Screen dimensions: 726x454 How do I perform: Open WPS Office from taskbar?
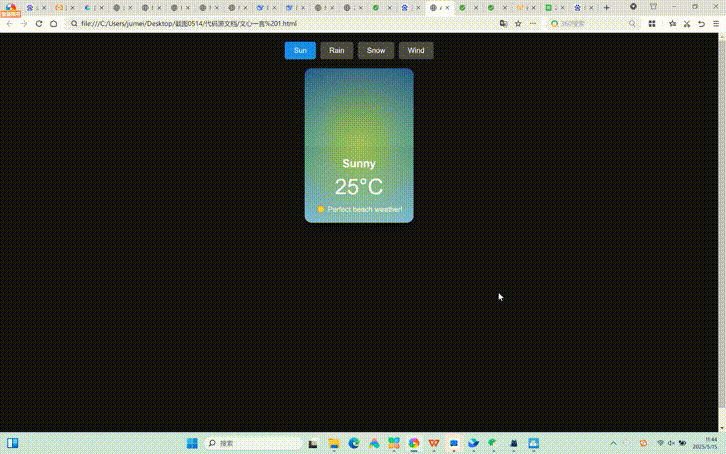[x=434, y=443]
